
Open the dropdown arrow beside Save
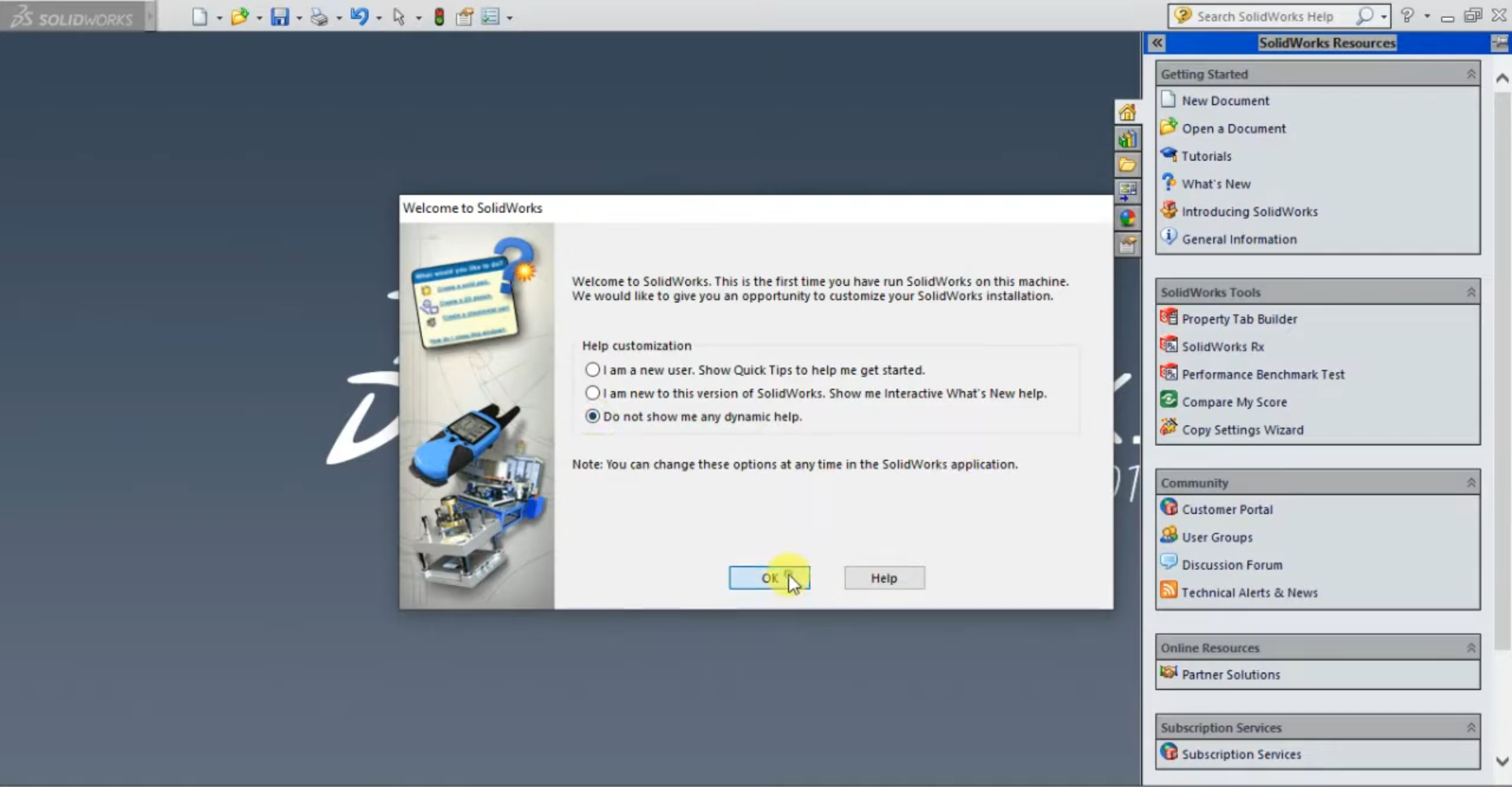pyautogui.click(x=299, y=17)
